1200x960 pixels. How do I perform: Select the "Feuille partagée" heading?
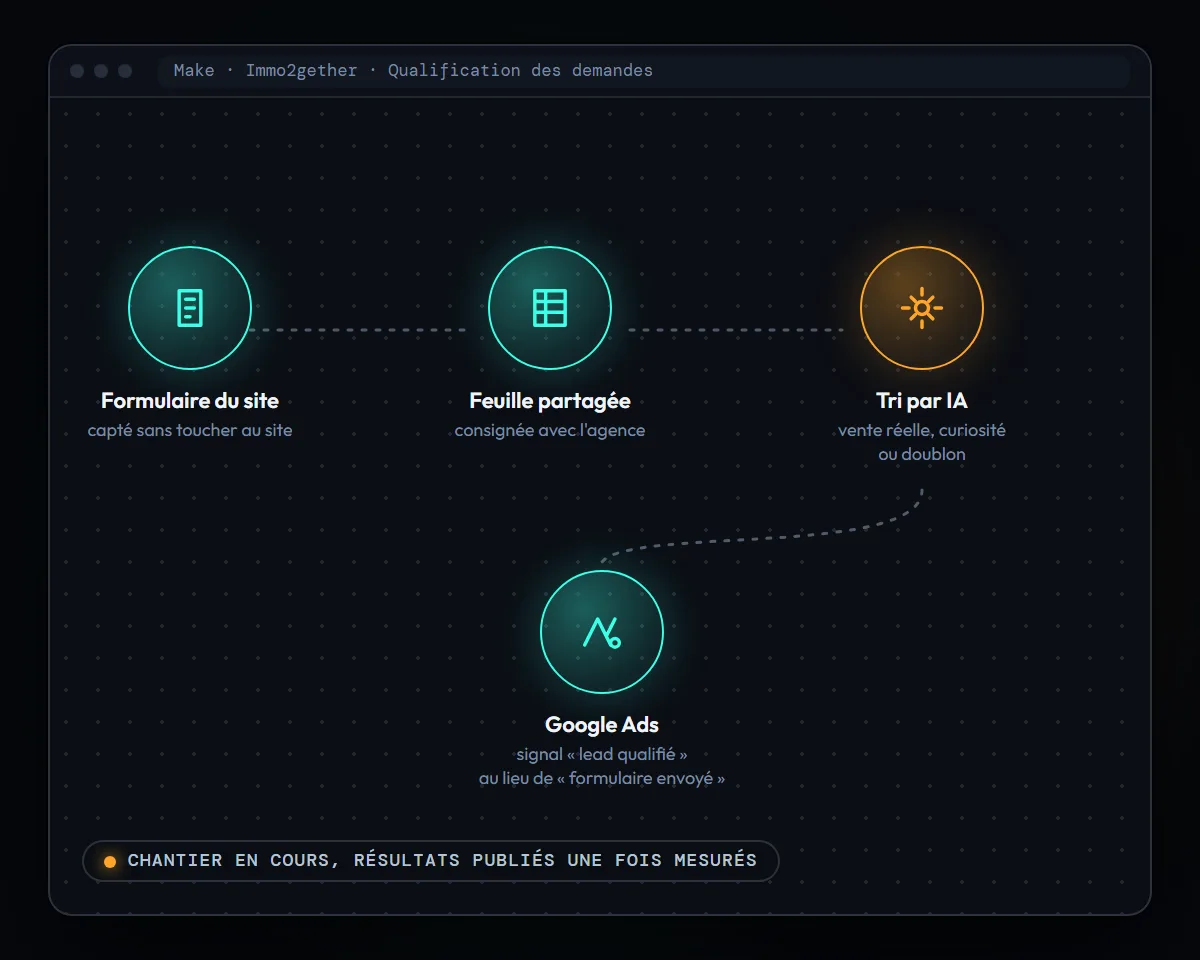click(x=550, y=401)
